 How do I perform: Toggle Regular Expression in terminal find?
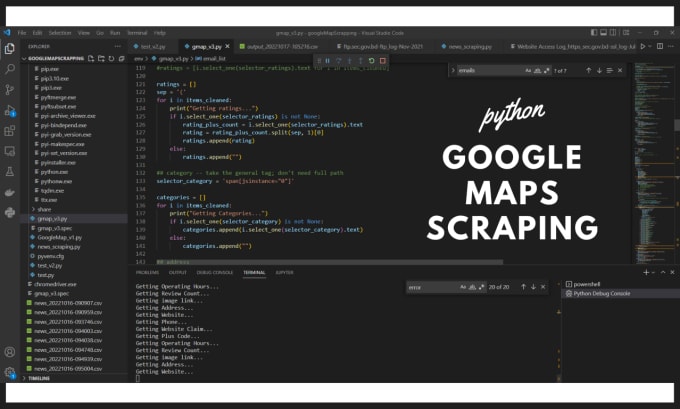coord(481,287)
